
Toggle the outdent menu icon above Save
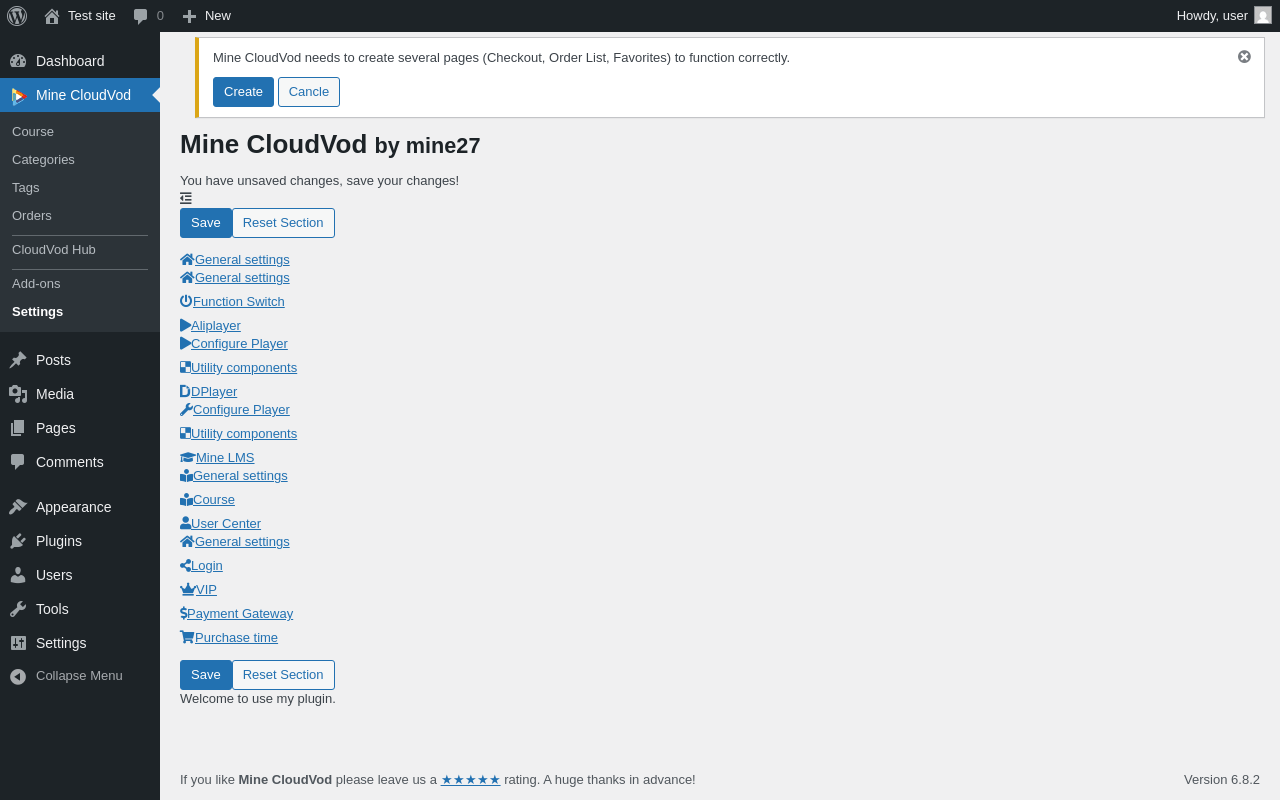tap(186, 198)
